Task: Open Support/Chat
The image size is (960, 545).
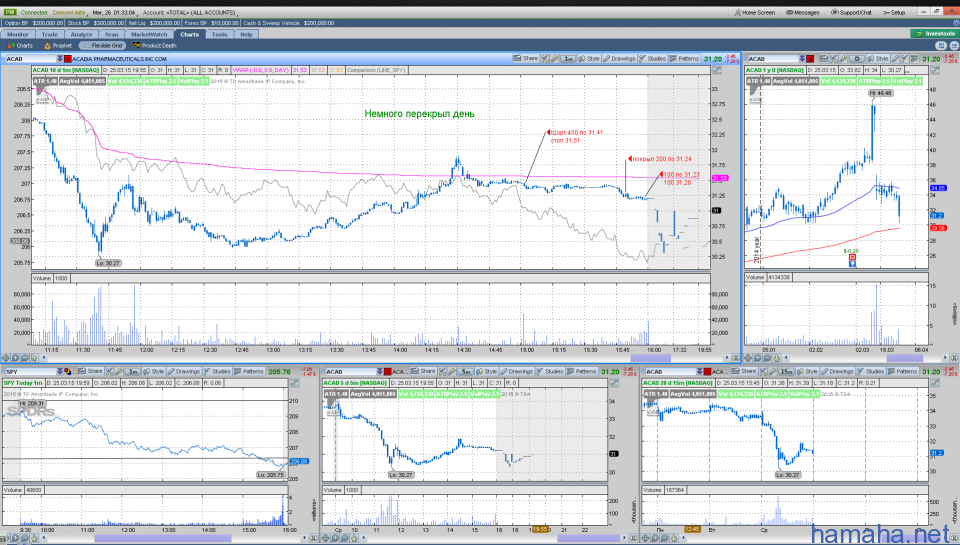Action: [851, 12]
